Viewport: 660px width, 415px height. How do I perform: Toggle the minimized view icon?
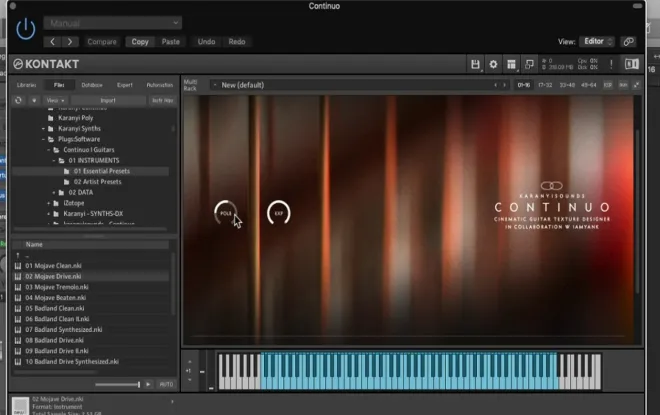click(x=529, y=64)
